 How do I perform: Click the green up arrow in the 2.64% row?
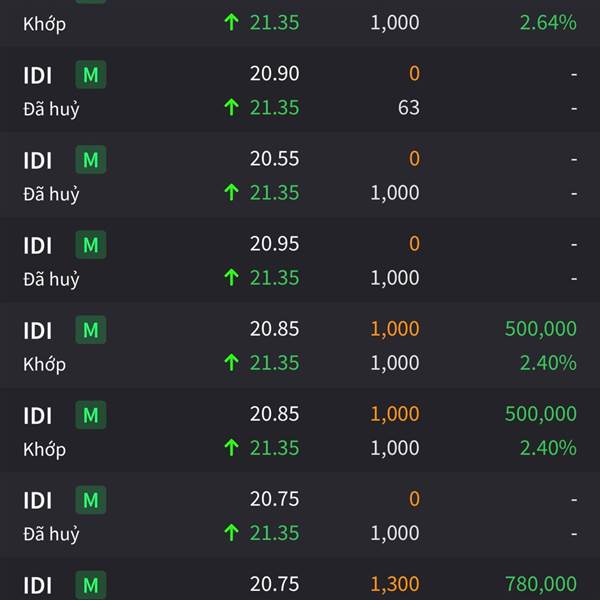click(232, 22)
